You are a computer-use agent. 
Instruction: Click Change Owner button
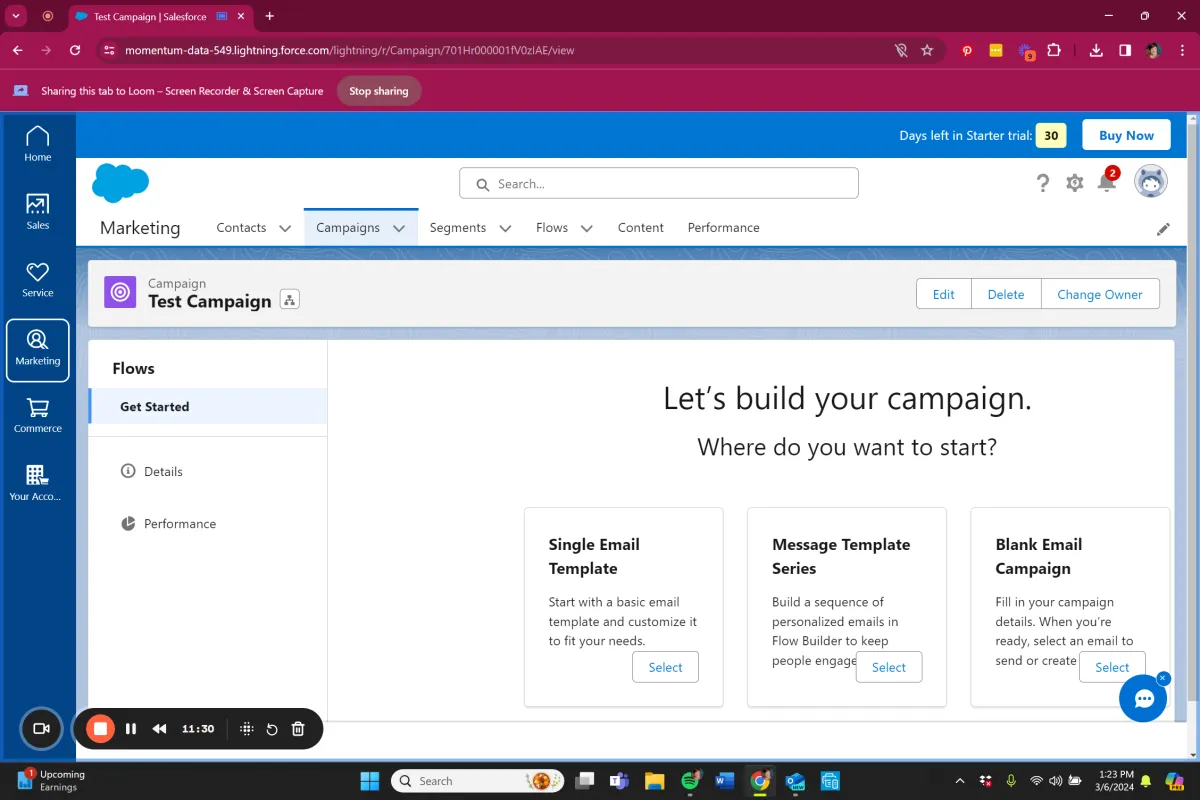click(x=1100, y=294)
